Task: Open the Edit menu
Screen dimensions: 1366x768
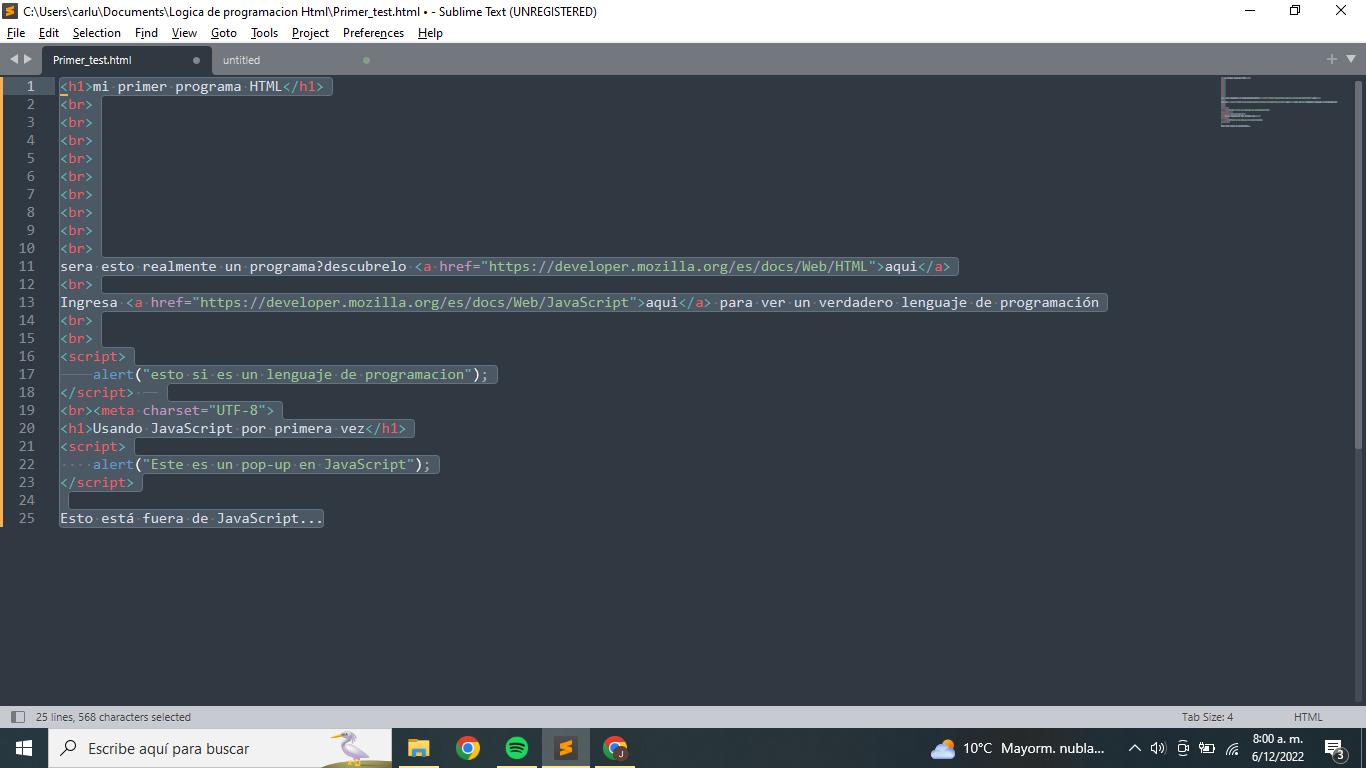Action: tap(49, 33)
